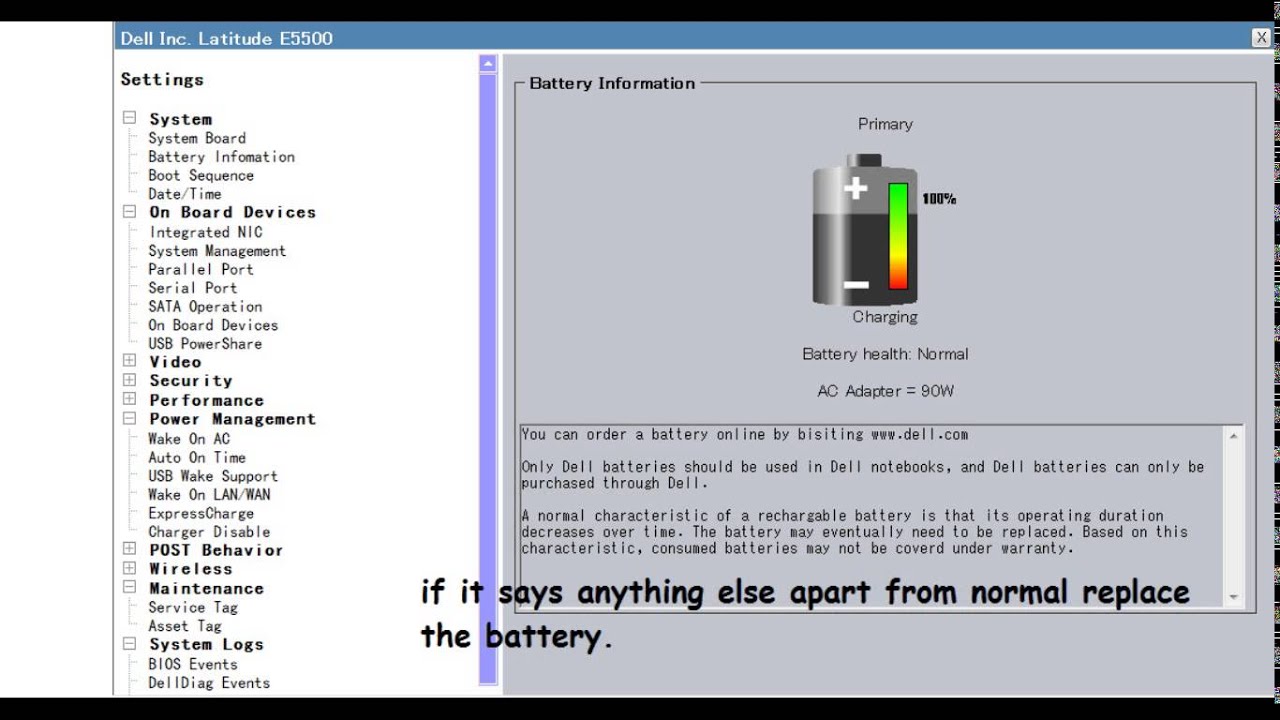Select System Management entry
The width and height of the screenshot is (1280, 720).
[217, 251]
